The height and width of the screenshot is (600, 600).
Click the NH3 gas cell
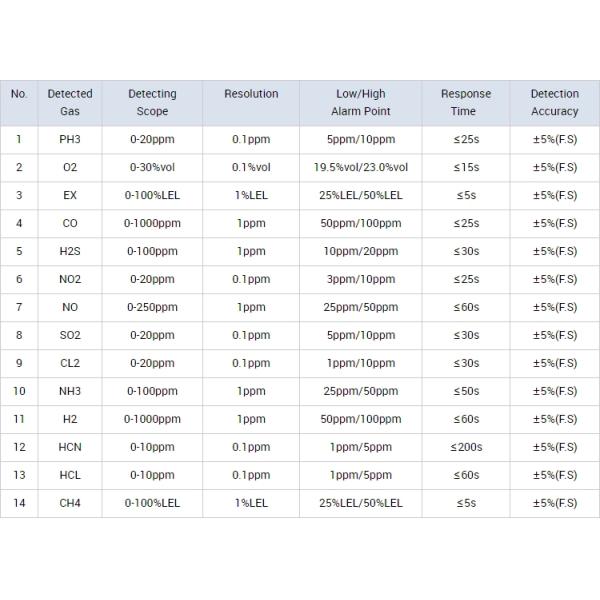point(69,391)
